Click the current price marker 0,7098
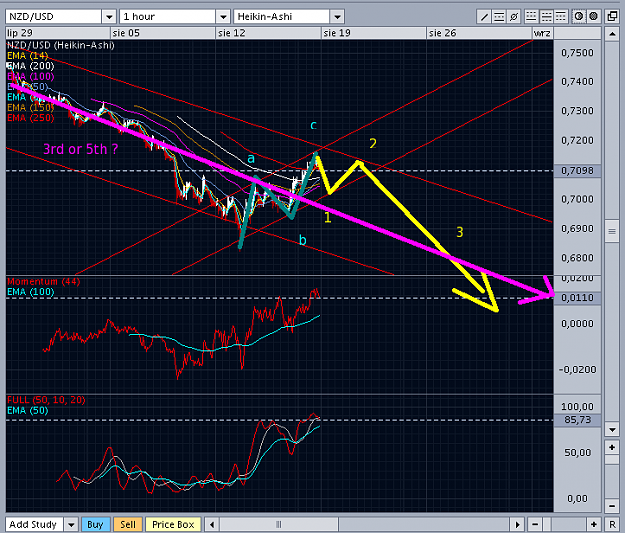 pos(577,171)
